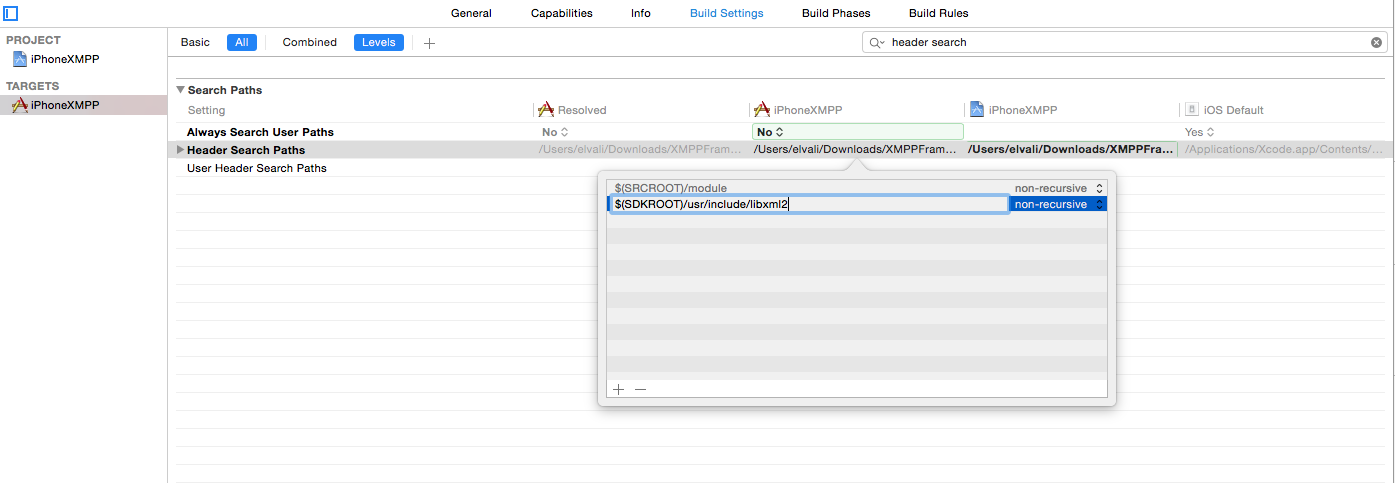
Task: Expand the Header Search Paths row
Action: (180, 150)
